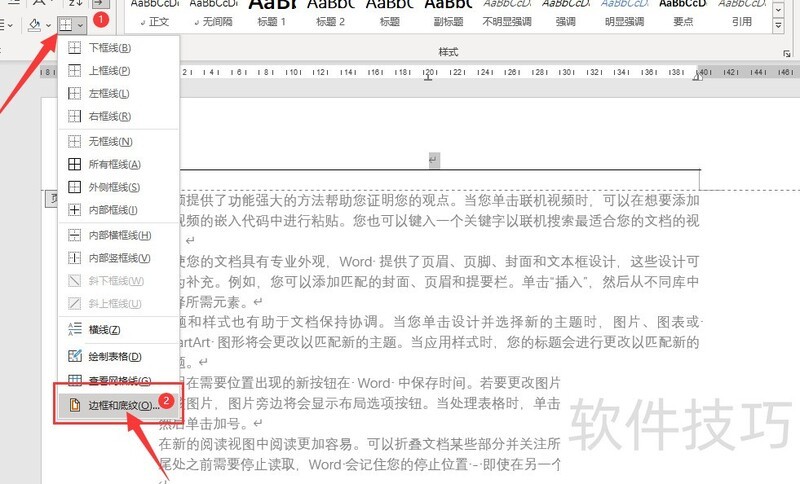Click the centre tab stop on ruler

tap(429, 77)
